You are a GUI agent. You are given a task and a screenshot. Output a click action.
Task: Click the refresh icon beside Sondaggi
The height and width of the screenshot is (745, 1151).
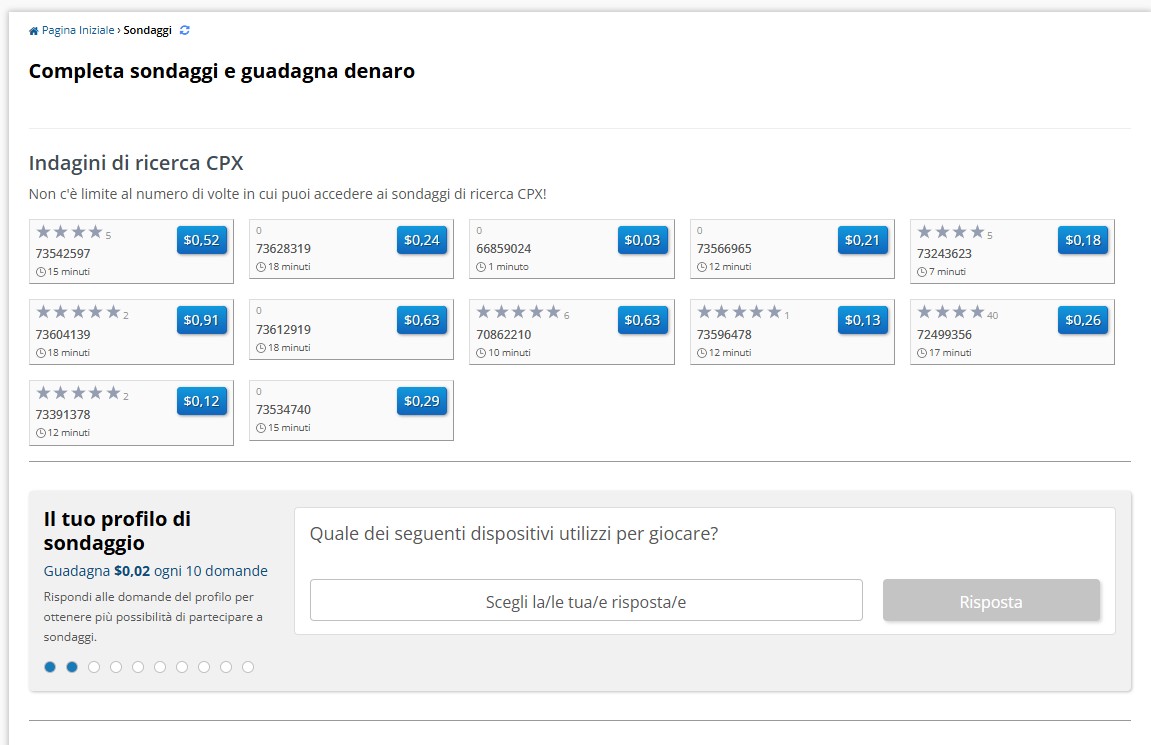coord(185,30)
